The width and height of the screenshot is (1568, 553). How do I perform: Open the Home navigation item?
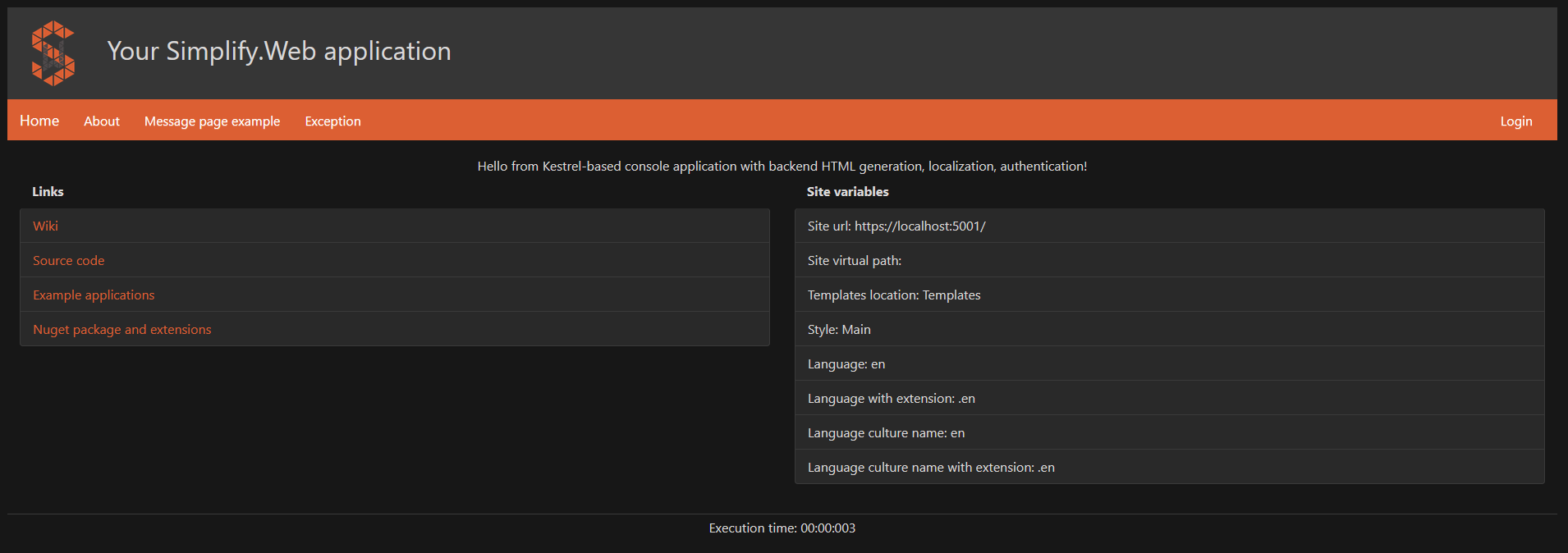coord(39,121)
